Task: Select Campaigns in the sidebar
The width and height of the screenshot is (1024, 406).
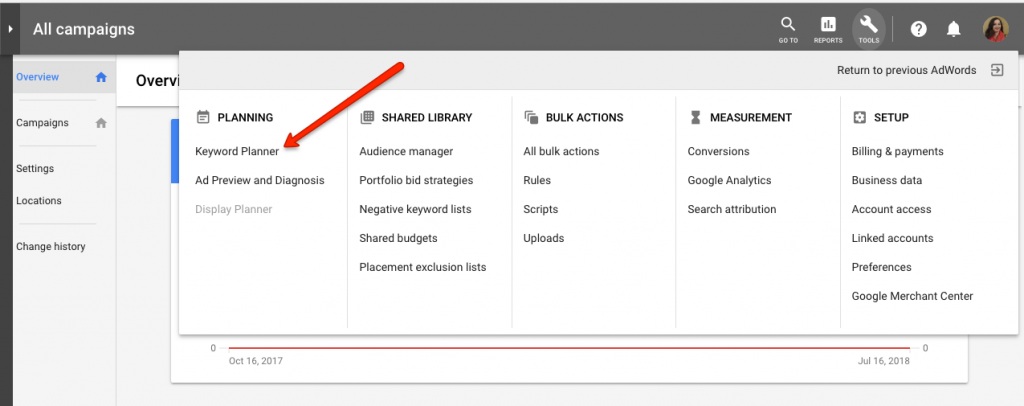Action: click(42, 123)
